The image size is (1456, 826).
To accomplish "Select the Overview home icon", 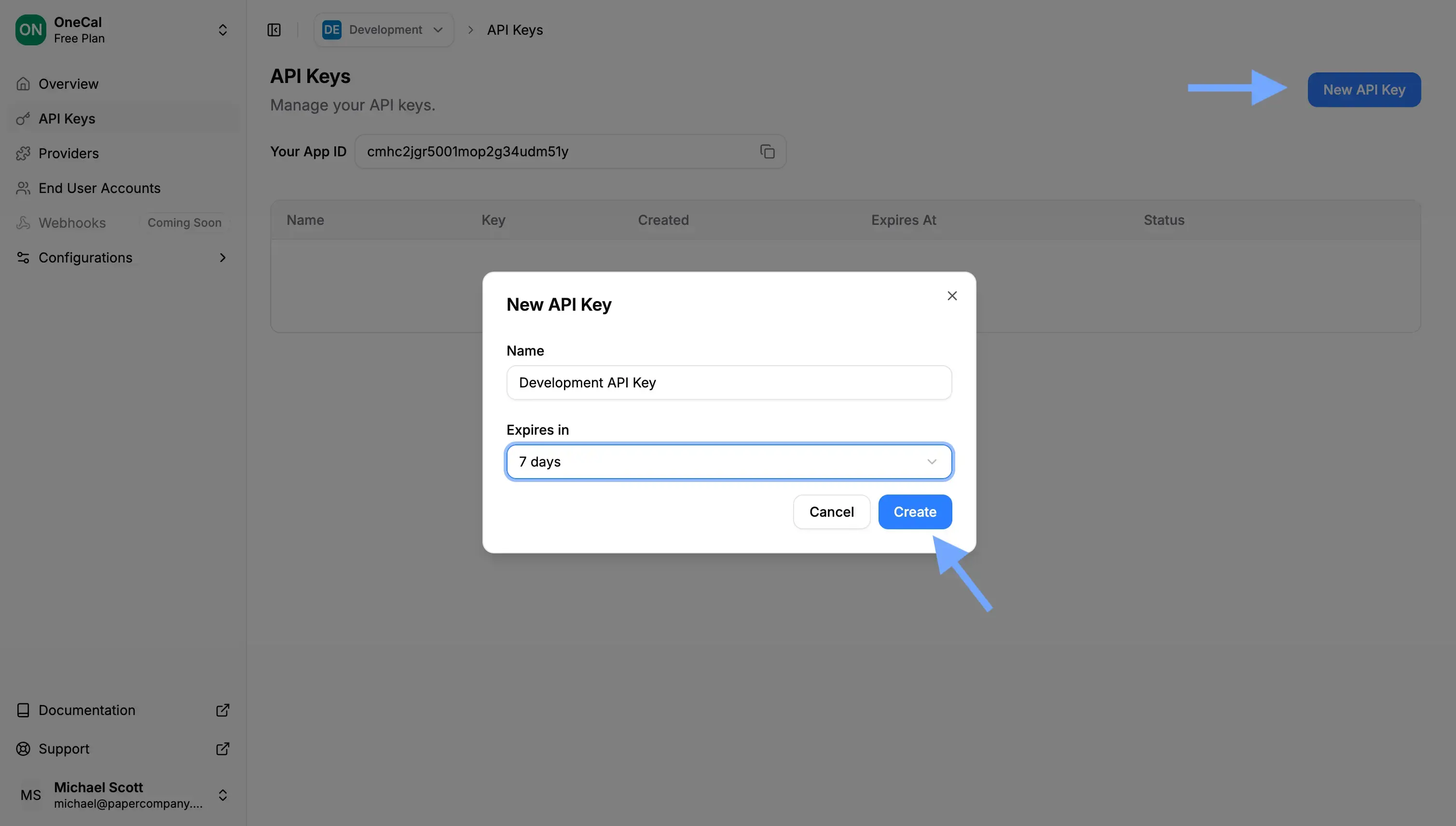I will click(23, 83).
